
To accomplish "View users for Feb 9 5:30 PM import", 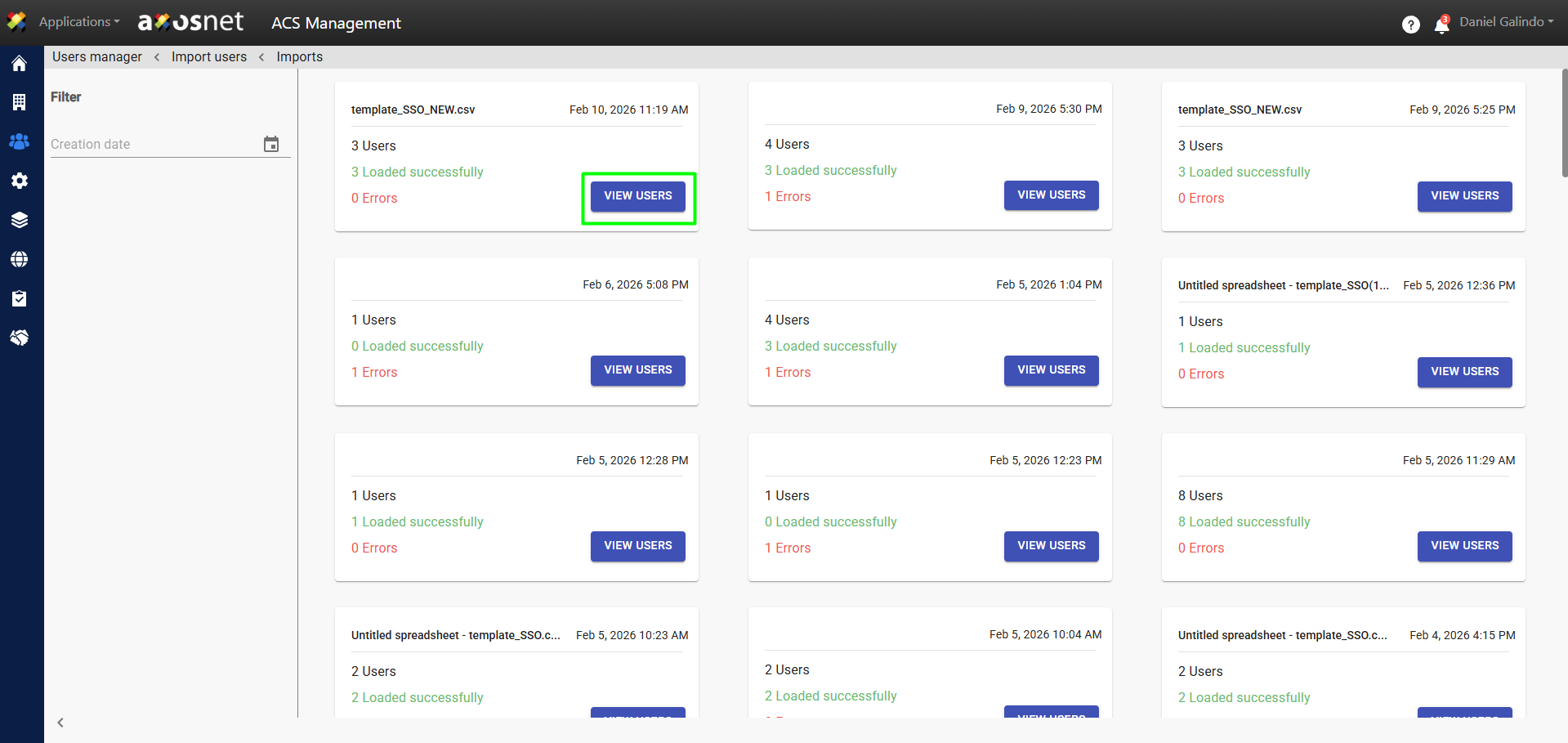I will coord(1051,195).
